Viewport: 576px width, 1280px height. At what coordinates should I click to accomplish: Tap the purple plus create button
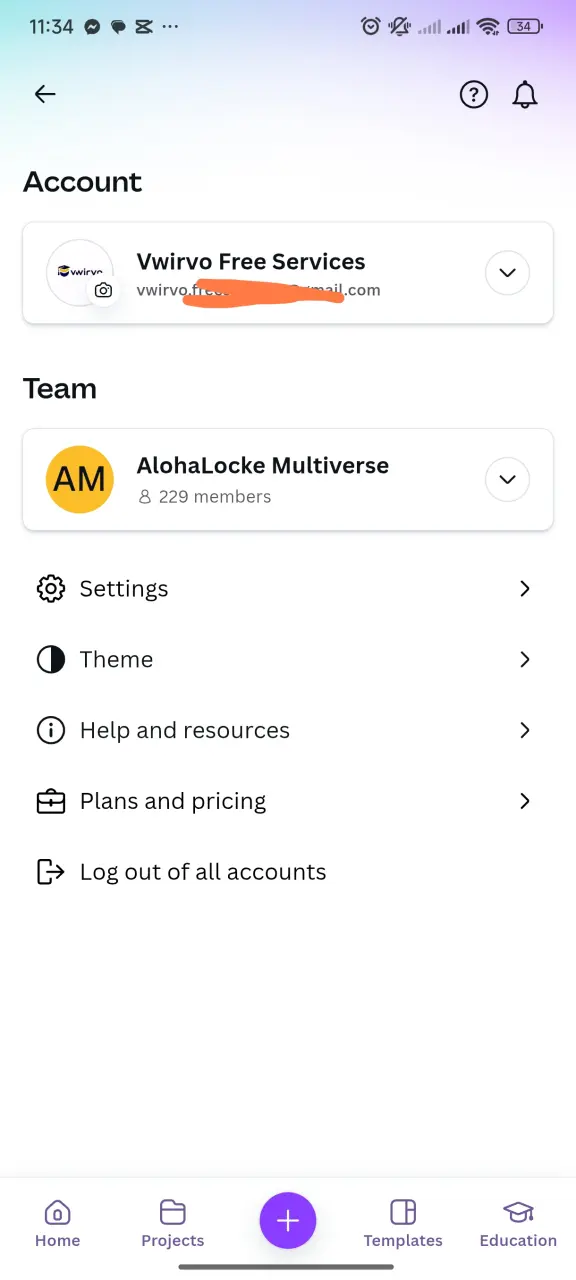288,1220
